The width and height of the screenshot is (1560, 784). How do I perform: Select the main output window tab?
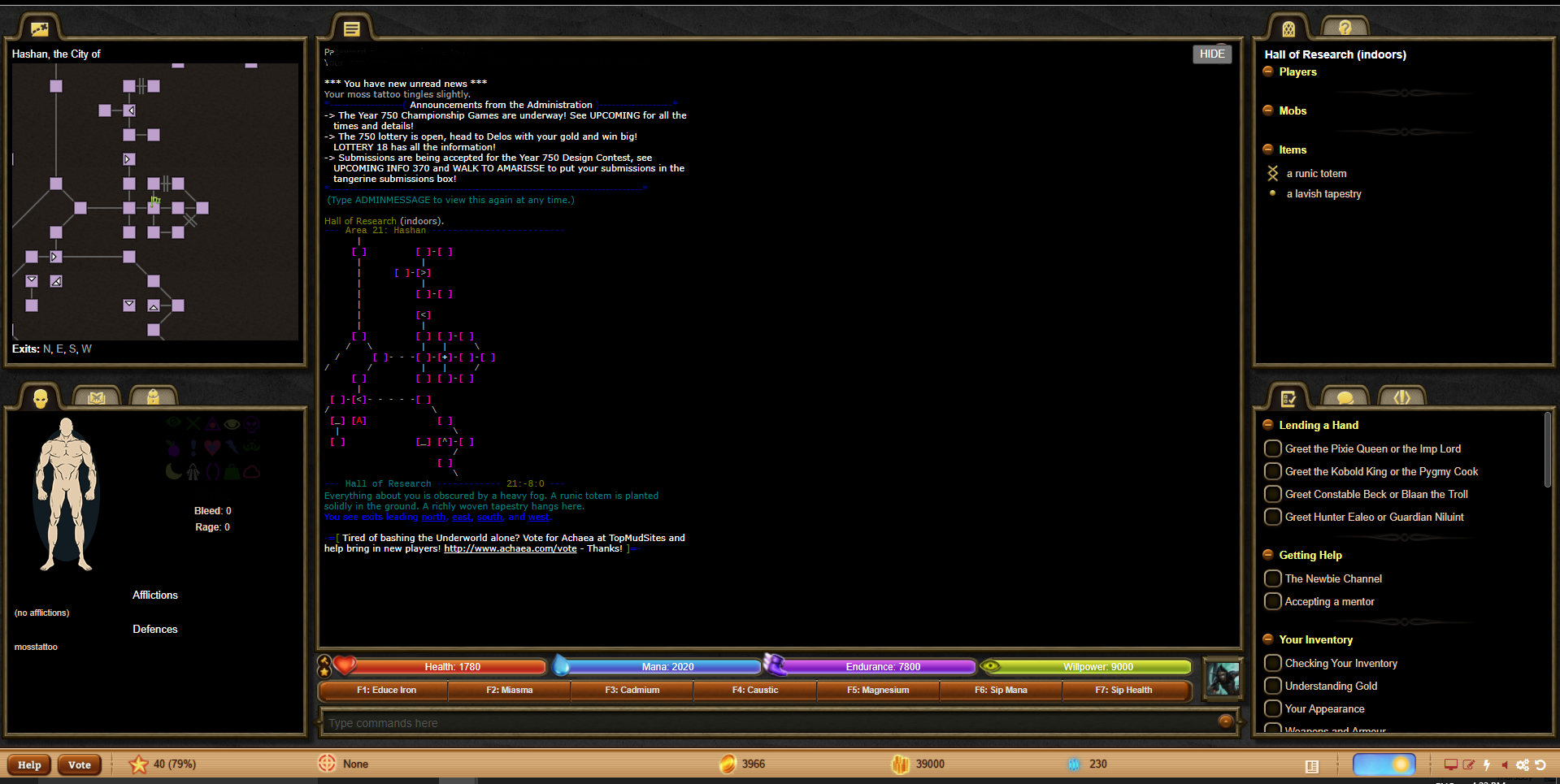coord(352,28)
